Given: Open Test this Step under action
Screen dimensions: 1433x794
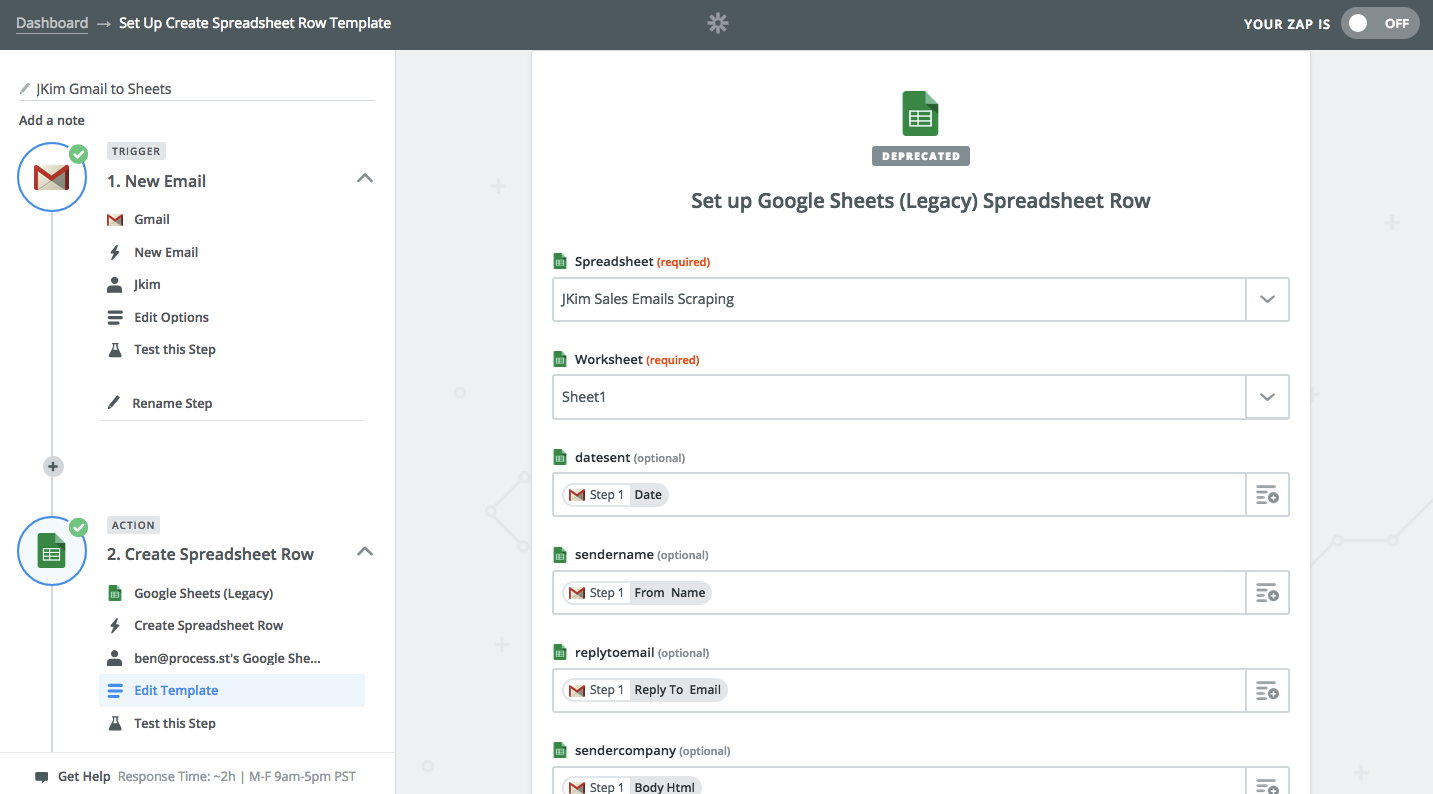Looking at the screenshot, I should [174, 723].
